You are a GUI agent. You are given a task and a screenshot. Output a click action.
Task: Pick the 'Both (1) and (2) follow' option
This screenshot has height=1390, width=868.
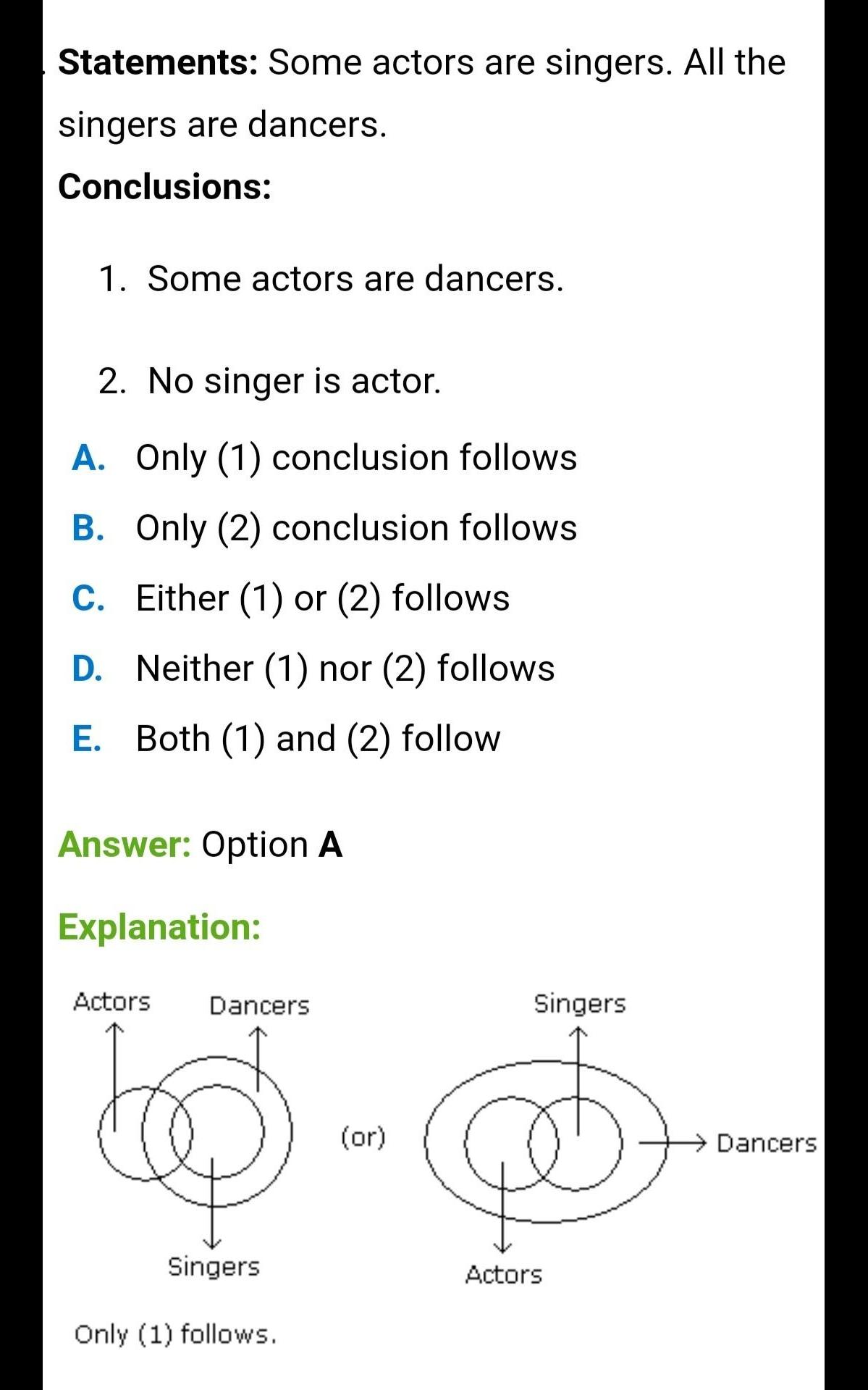tap(318, 739)
